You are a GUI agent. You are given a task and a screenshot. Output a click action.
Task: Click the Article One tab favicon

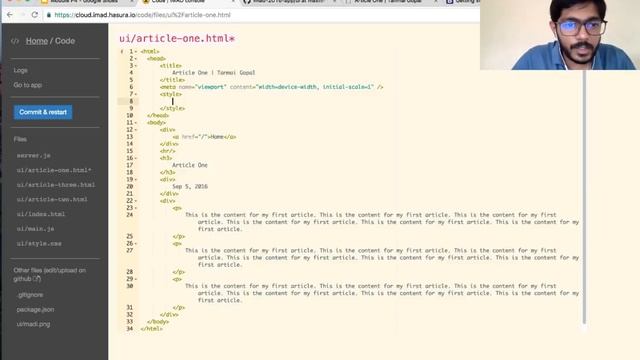tap(348, 2)
